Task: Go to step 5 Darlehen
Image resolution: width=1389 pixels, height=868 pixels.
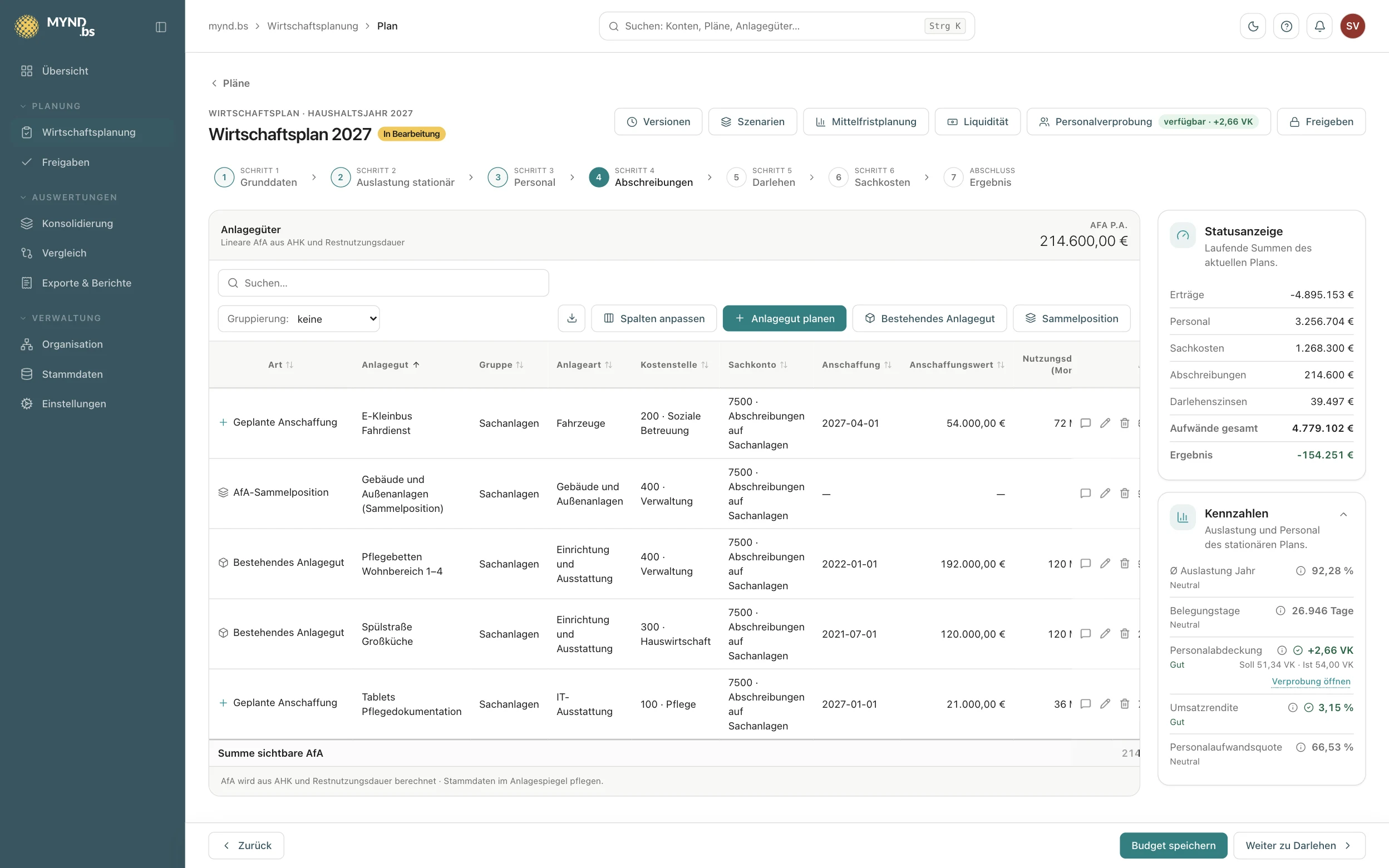Action: (x=761, y=177)
